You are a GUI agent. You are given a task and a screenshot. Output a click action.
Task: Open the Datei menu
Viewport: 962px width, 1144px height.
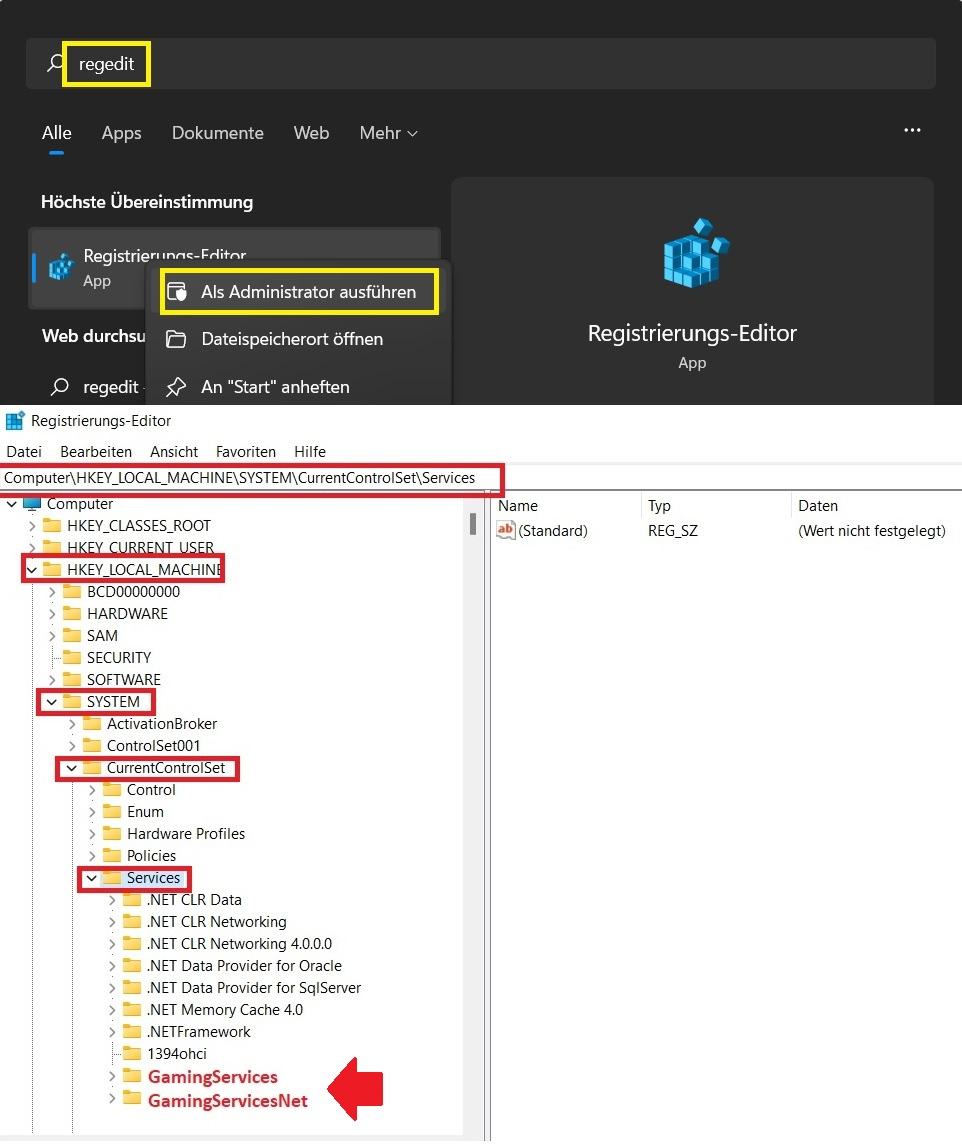pyautogui.click(x=24, y=452)
